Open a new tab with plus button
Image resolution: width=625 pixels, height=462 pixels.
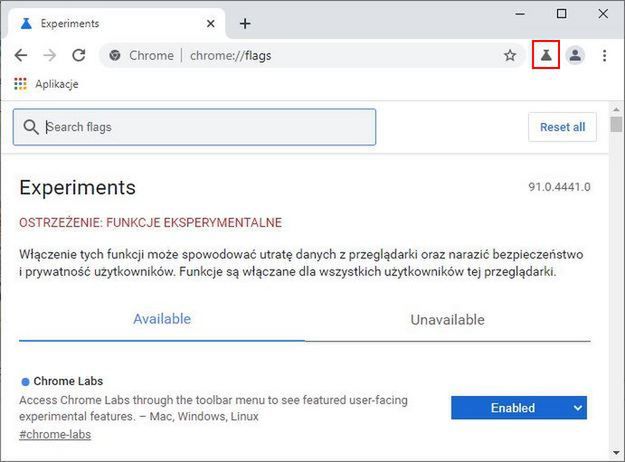(x=245, y=23)
